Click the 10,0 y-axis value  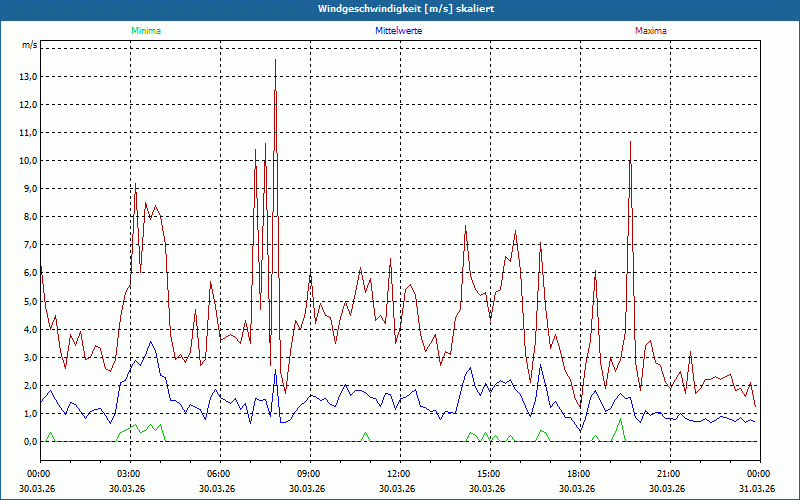pos(28,161)
